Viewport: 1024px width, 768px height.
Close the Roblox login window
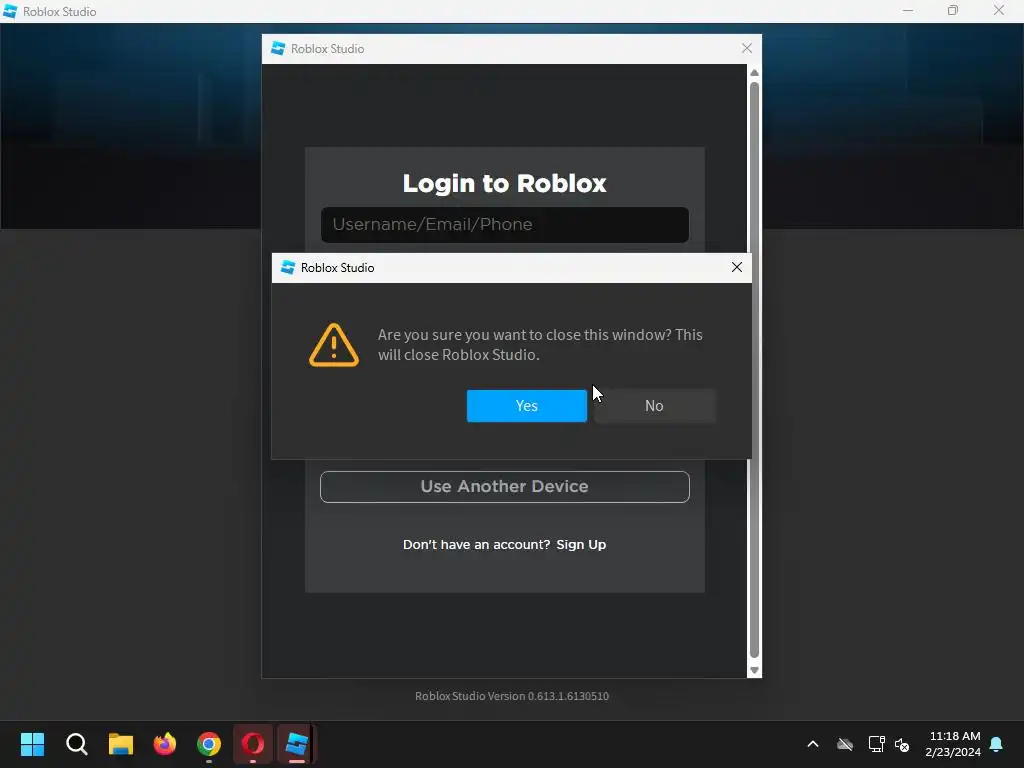point(747,48)
